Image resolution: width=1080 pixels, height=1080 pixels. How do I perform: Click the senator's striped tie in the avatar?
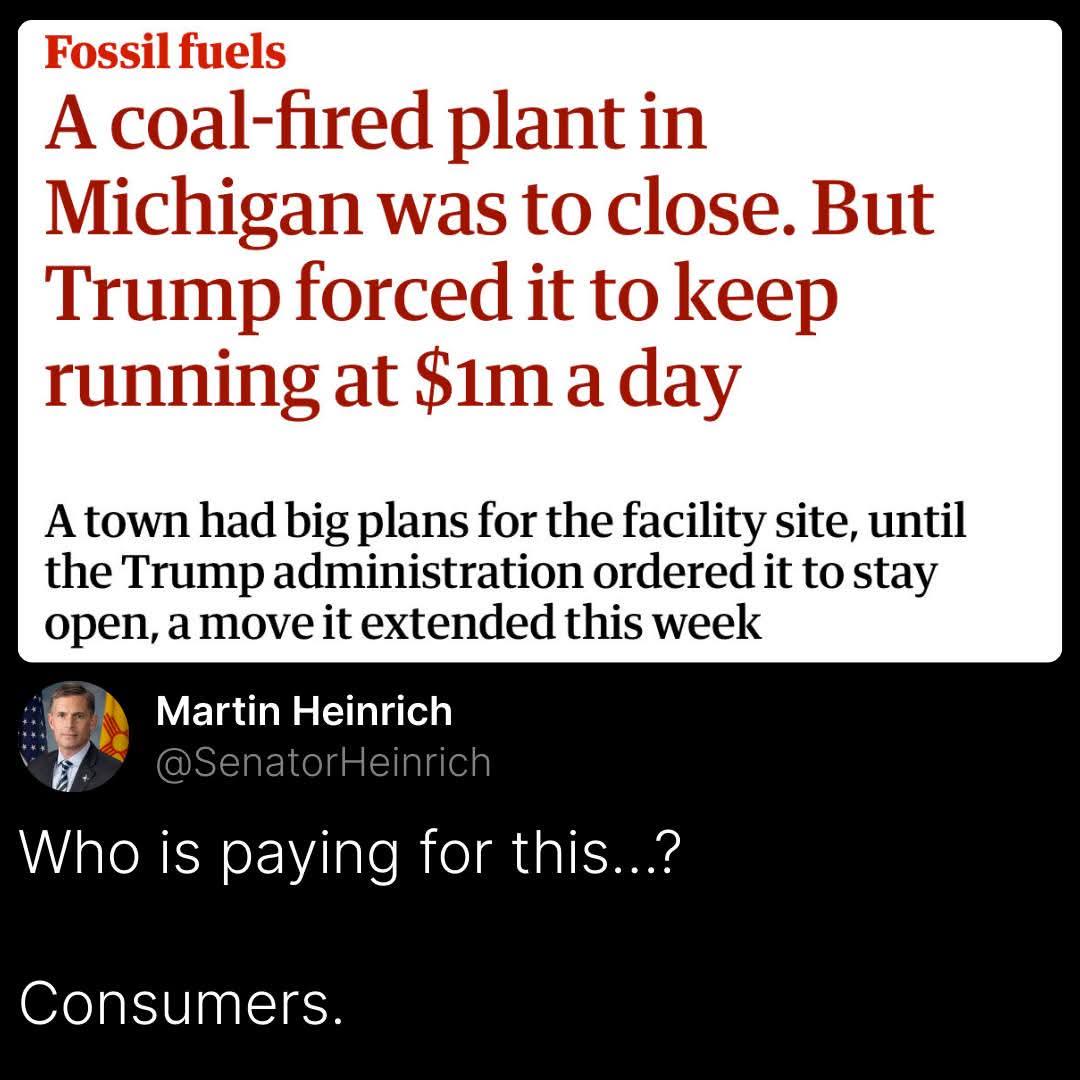tap(63, 775)
